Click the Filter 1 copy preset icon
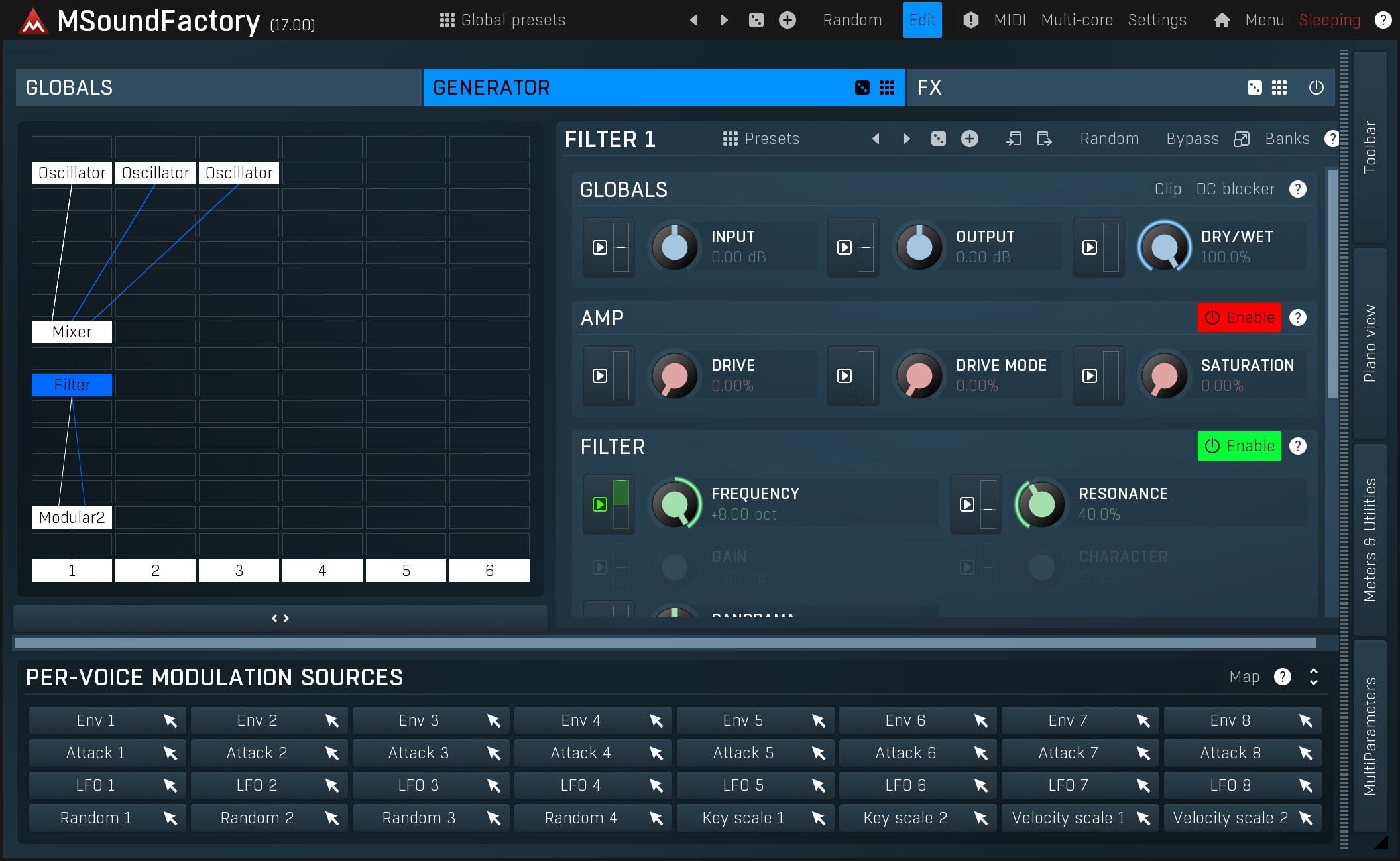 click(1014, 139)
